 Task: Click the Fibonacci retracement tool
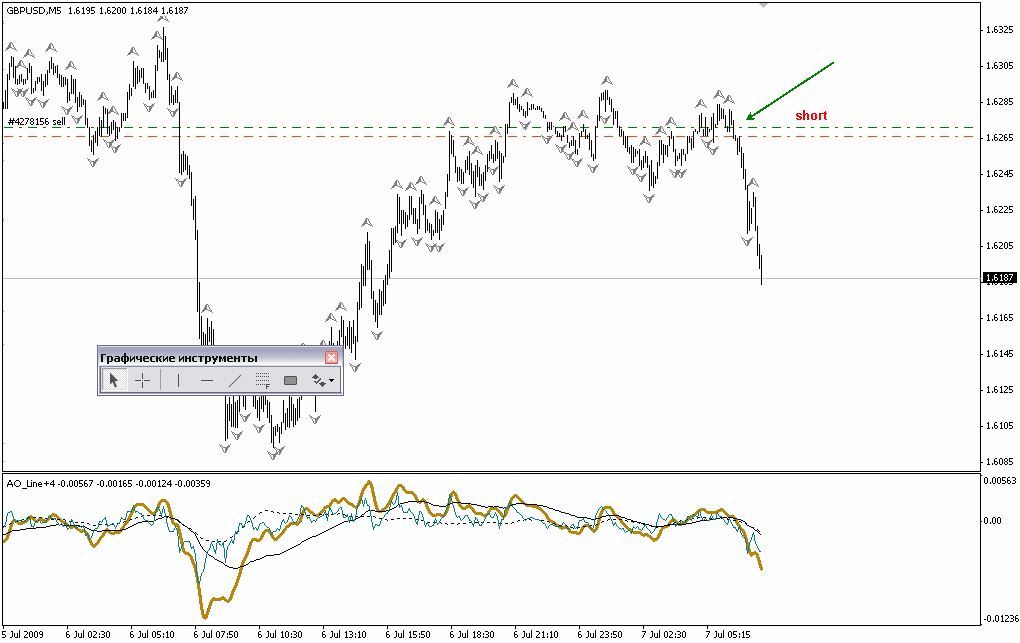tap(262, 380)
